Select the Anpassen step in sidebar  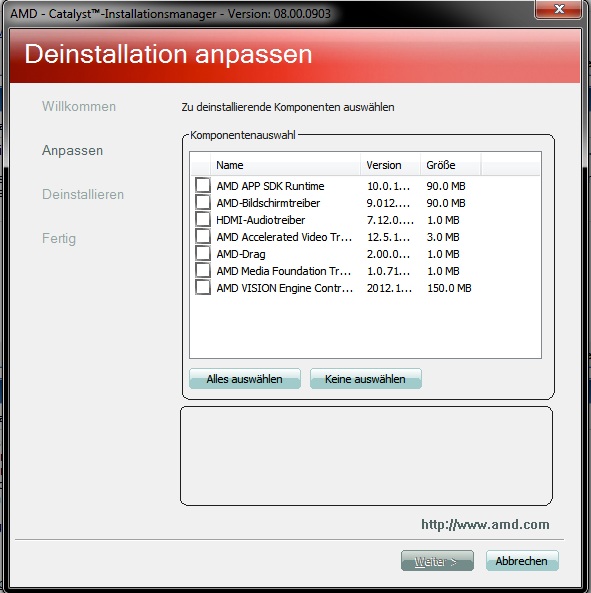73,151
